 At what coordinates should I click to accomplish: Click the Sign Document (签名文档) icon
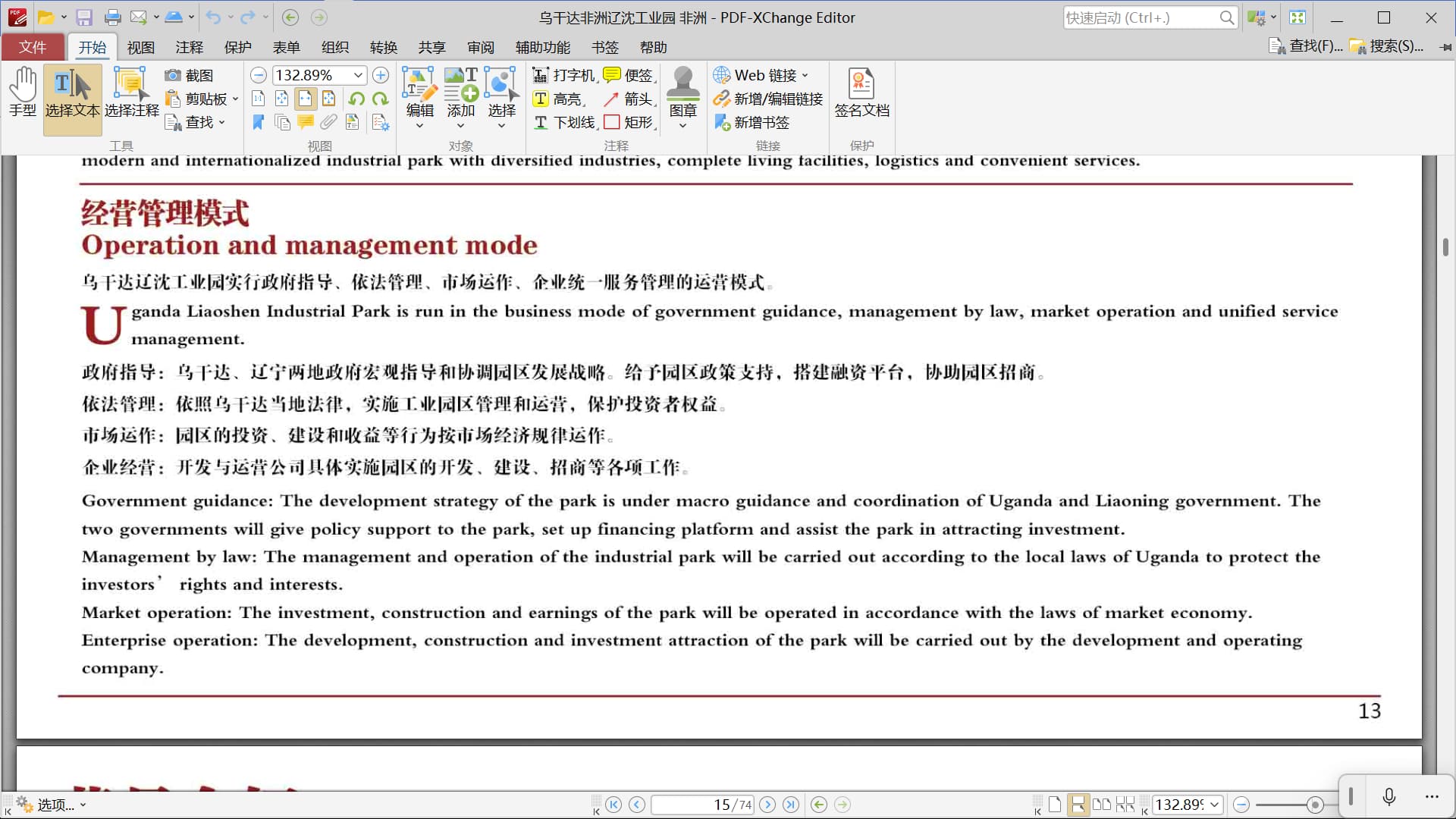(861, 91)
